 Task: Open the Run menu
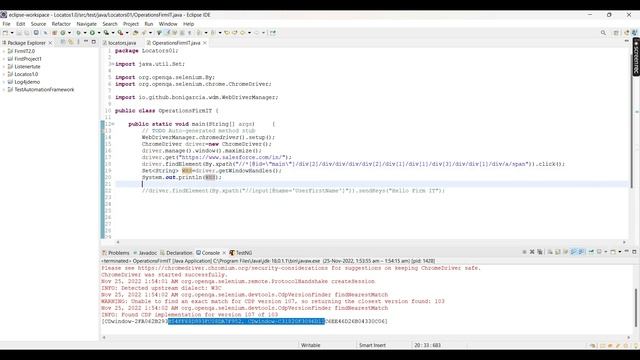click(x=149, y=24)
